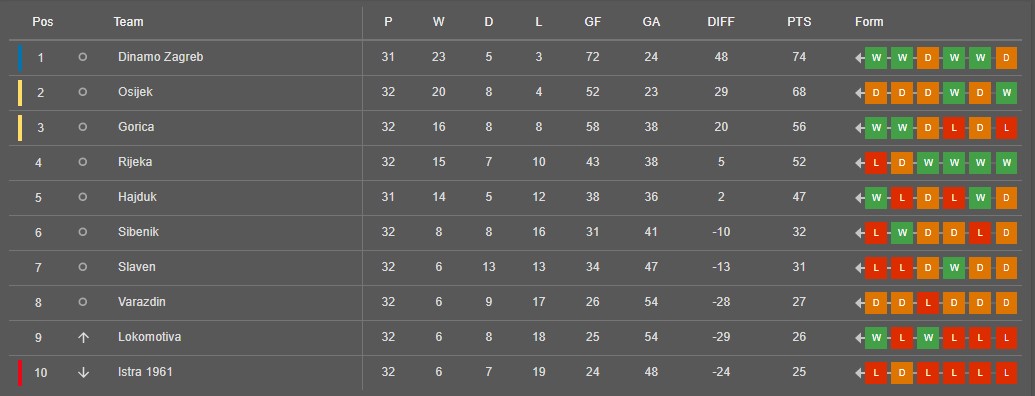1035x396 pixels.
Task: Click the blue position marker beside rank 1
Action: click(x=20, y=57)
